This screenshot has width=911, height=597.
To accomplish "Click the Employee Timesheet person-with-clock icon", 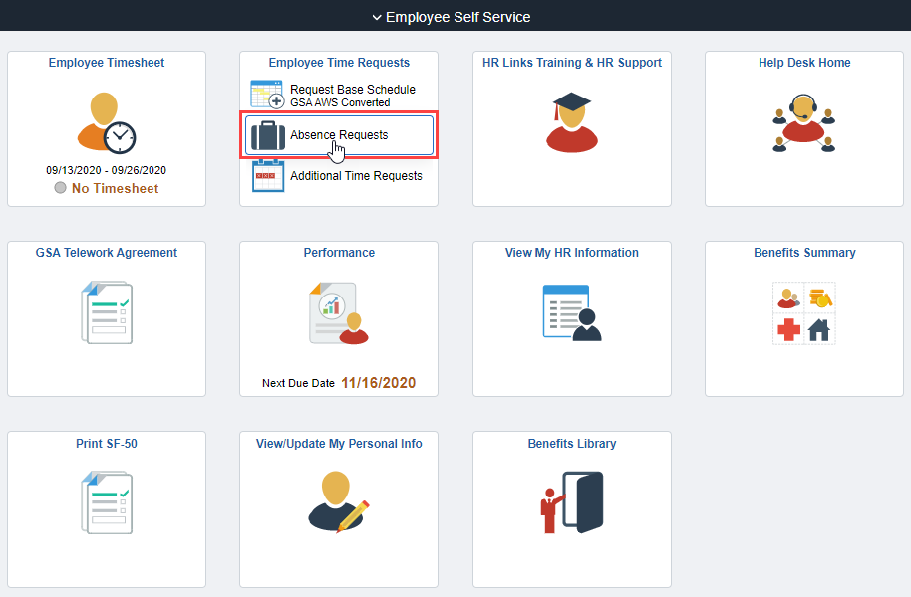I will (106, 121).
